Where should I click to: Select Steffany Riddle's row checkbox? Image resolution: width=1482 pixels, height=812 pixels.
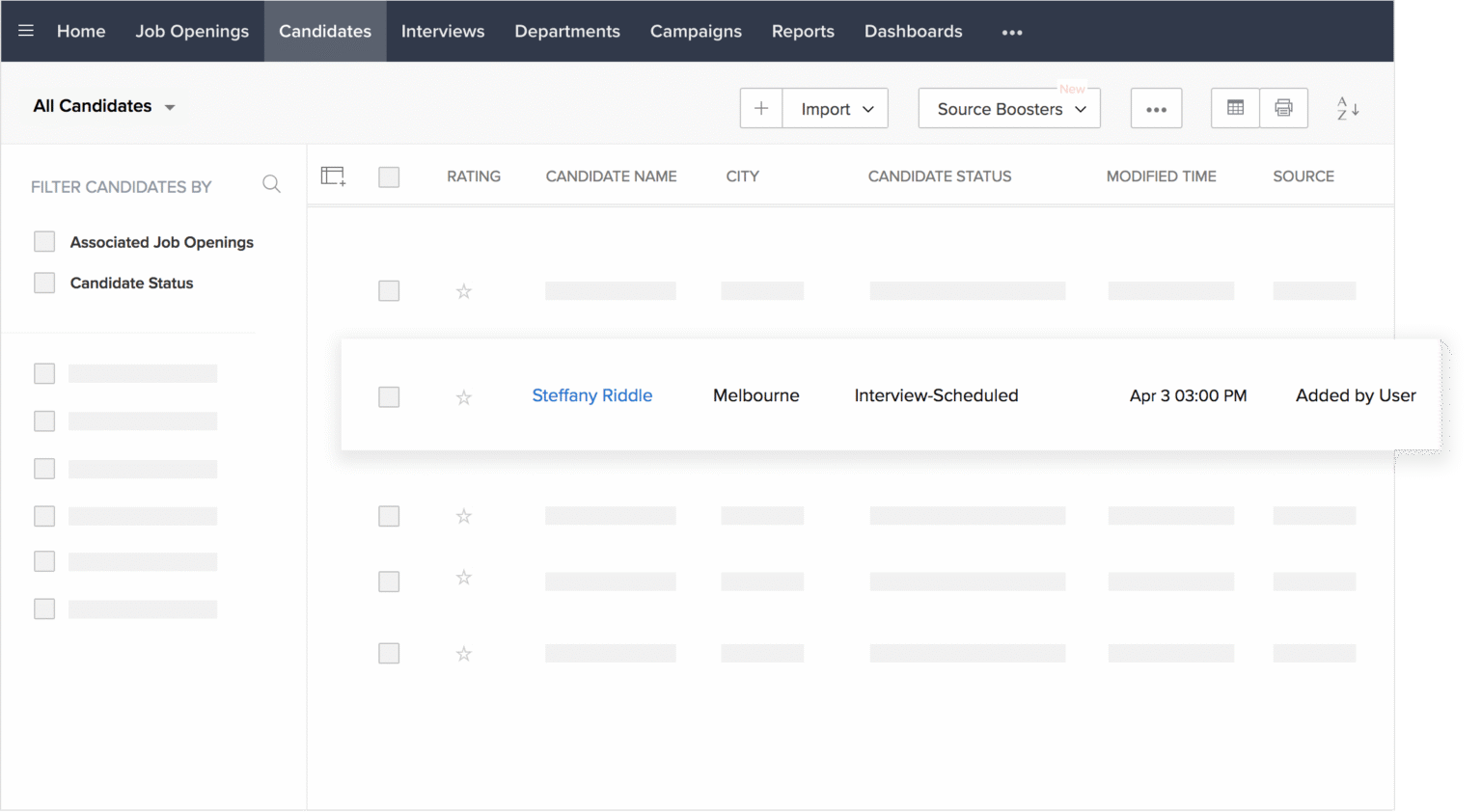pos(389,396)
